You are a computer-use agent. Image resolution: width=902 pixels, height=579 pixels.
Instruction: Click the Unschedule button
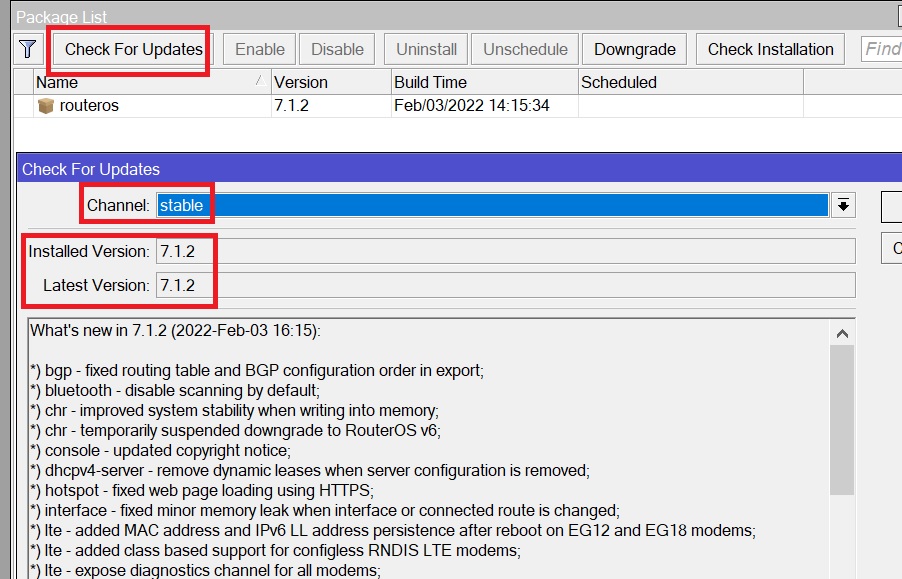pos(525,49)
